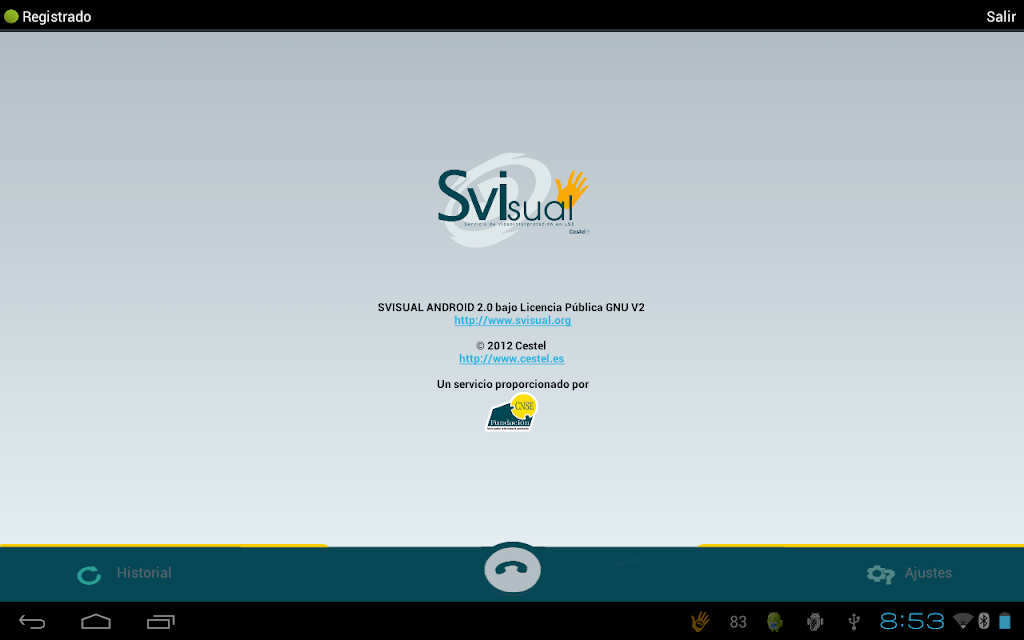Image resolution: width=1024 pixels, height=640 pixels.
Task: Tap the Salir exit button
Action: click(x=1000, y=16)
